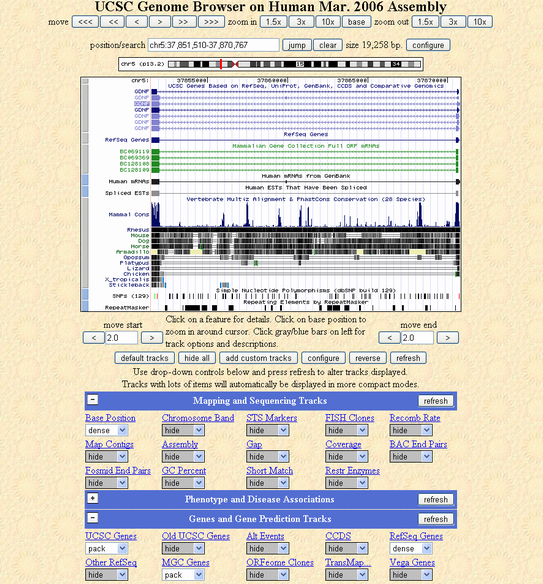This screenshot has height=584, width=543.
Task: Open Chromosome Band dropdown
Action: [x=183, y=430]
